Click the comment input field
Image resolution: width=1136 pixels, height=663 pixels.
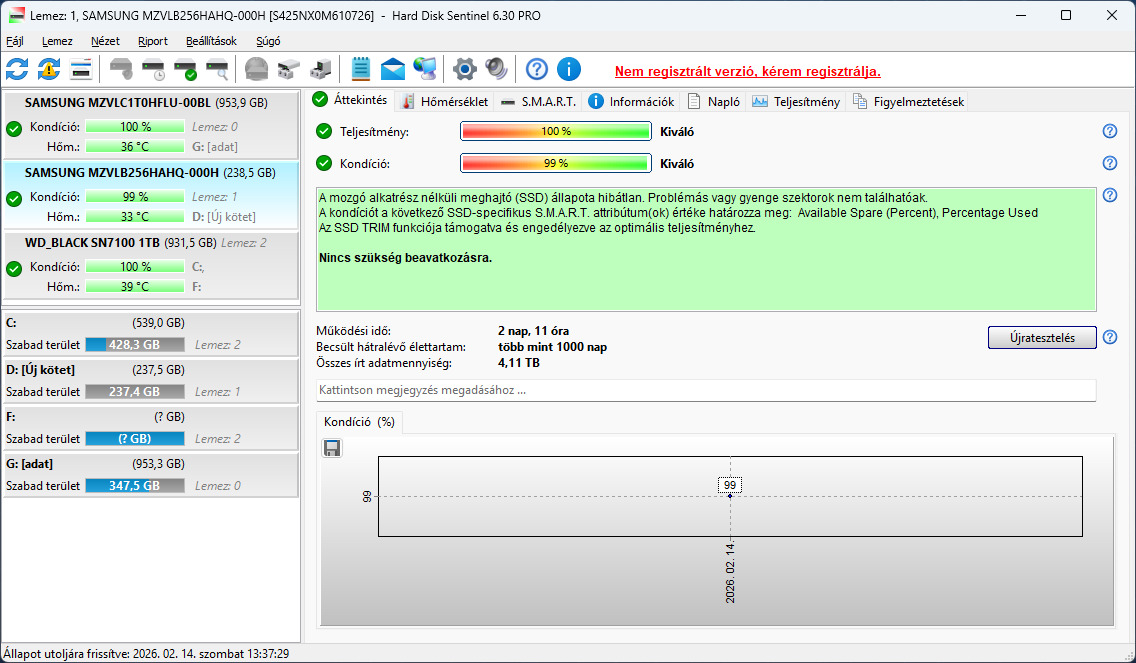tap(706, 390)
